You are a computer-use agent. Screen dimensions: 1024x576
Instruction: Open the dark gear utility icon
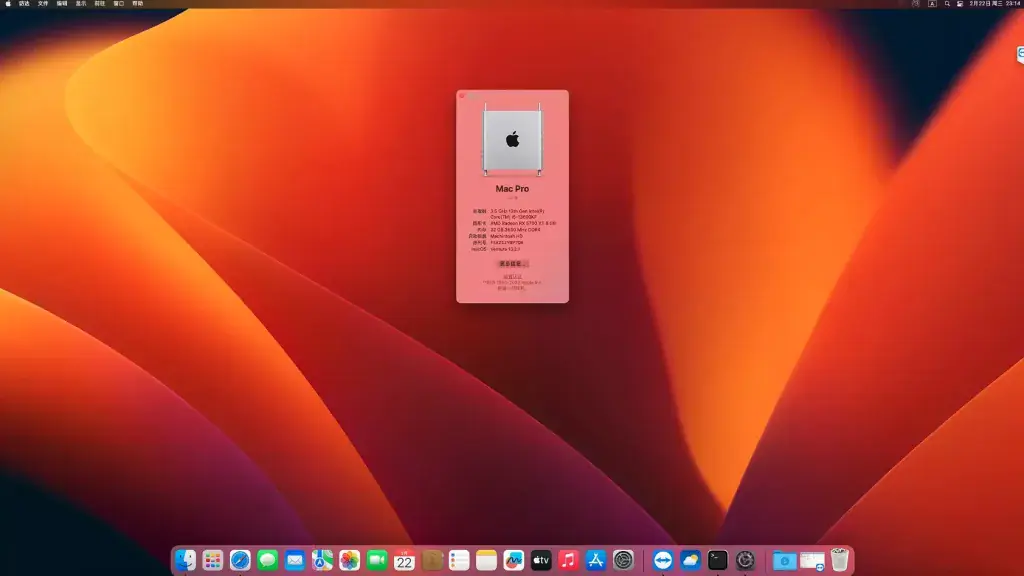coord(745,560)
